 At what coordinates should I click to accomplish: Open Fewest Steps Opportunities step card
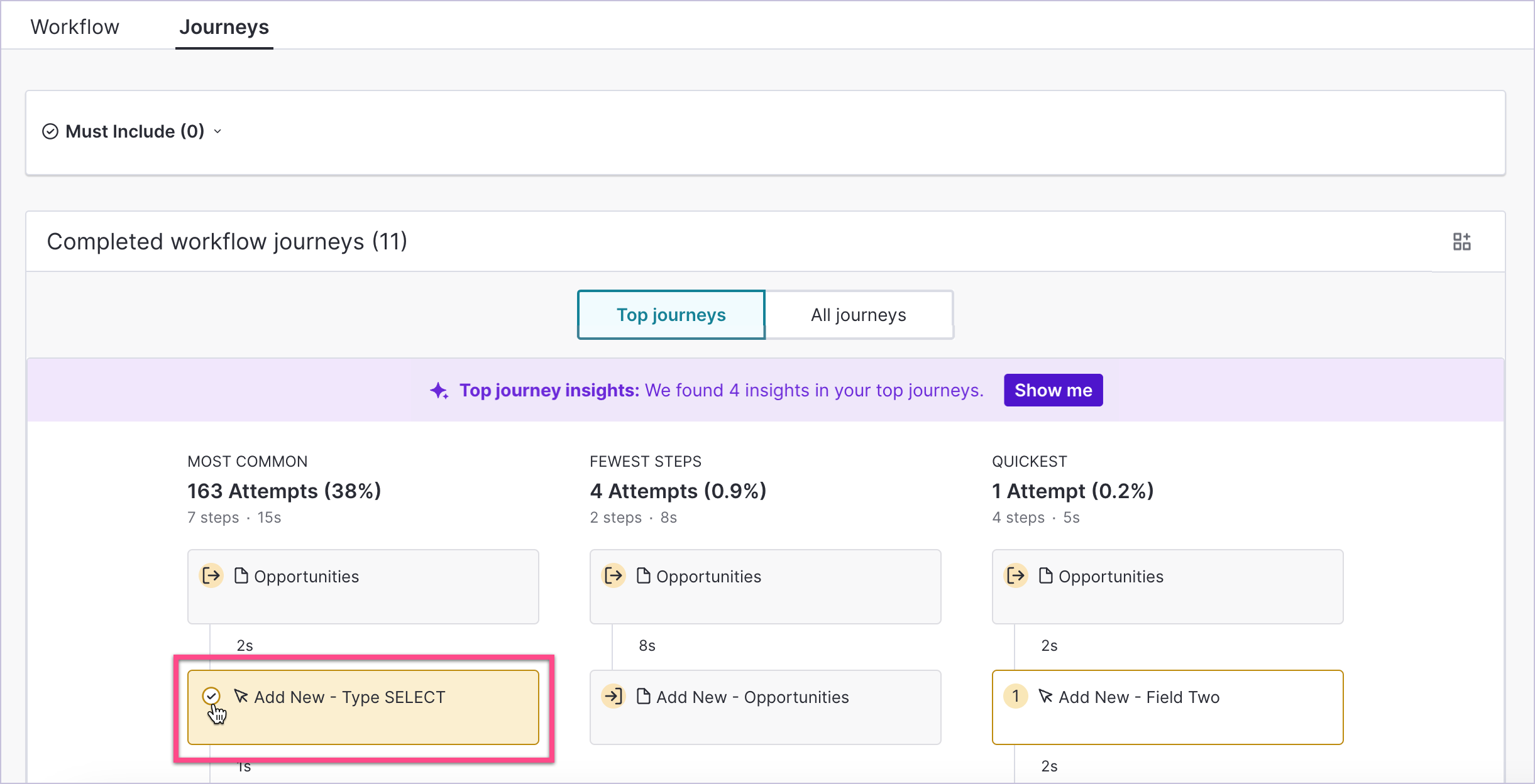pos(766,587)
